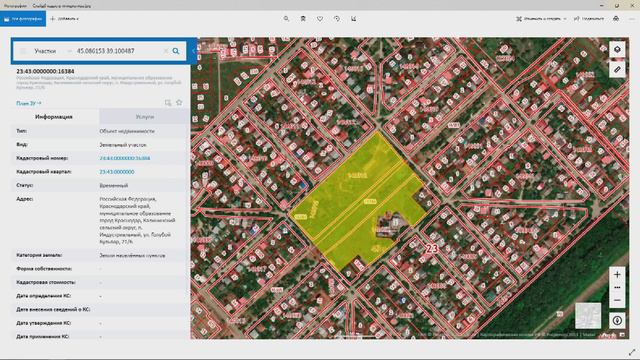Viewport: 640px width, 360px height.
Task: Open the 'Edit & Create' dropdown
Action: tap(541, 19)
